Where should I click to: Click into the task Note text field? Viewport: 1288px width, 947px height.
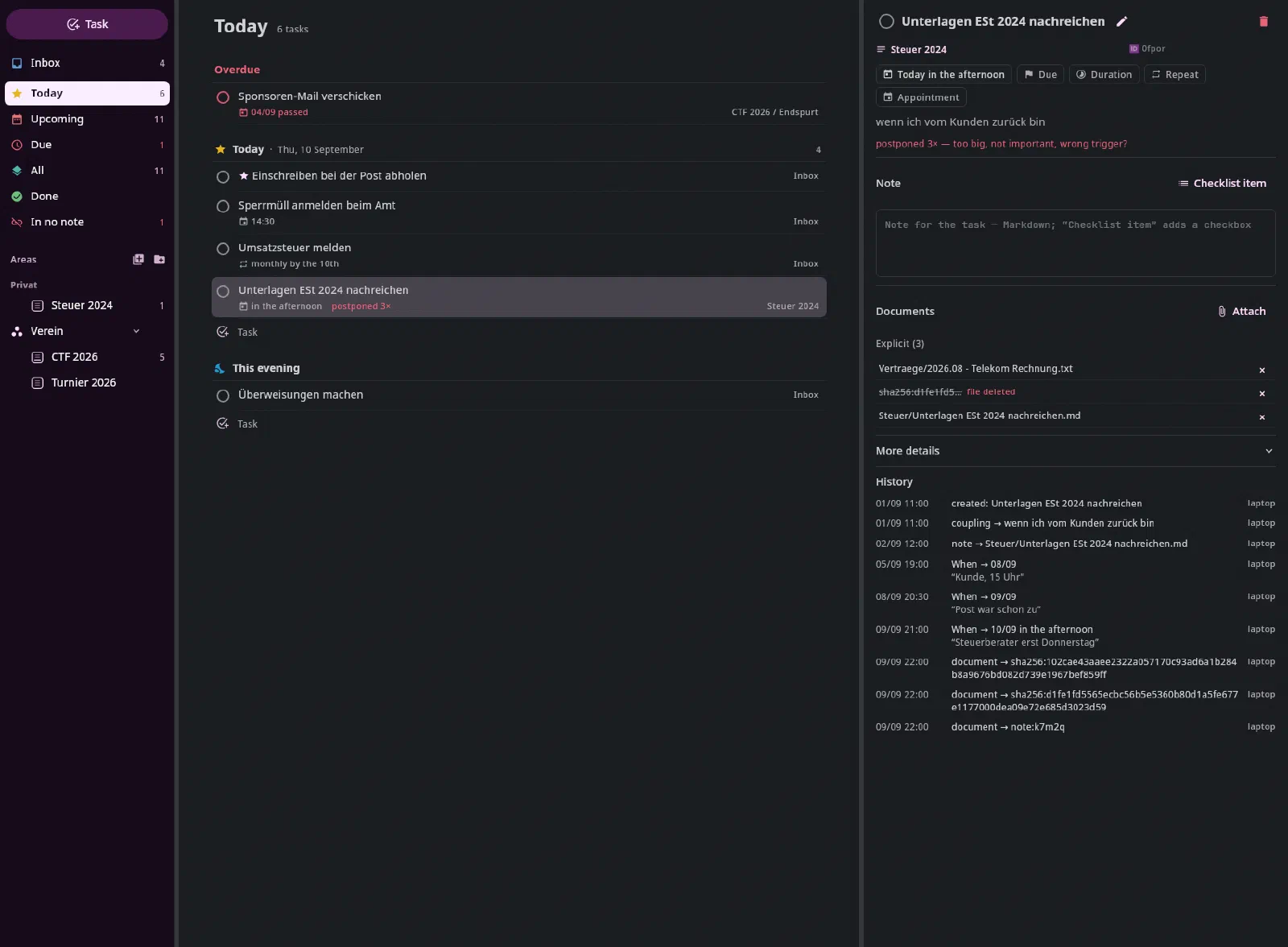(1075, 243)
